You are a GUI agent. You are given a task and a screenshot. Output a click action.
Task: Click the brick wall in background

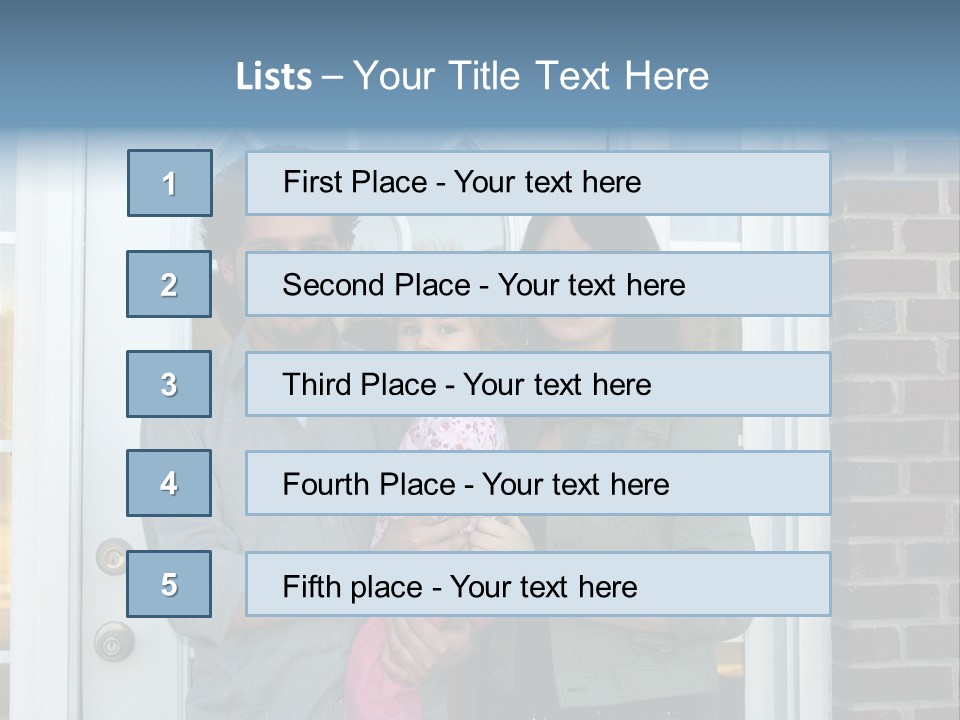894,429
